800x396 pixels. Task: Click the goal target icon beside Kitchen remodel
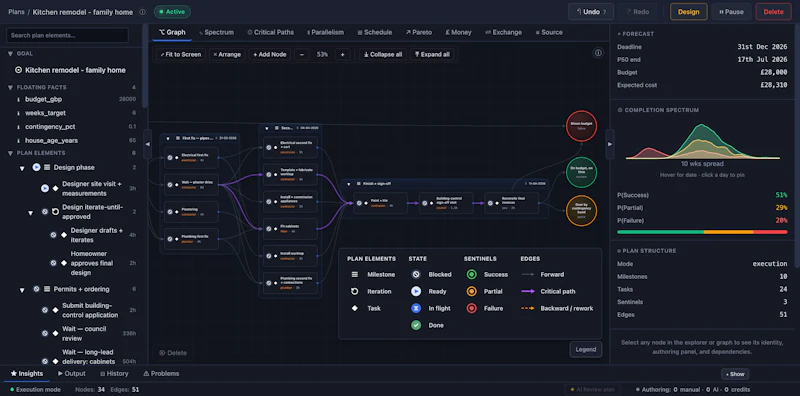(x=18, y=70)
